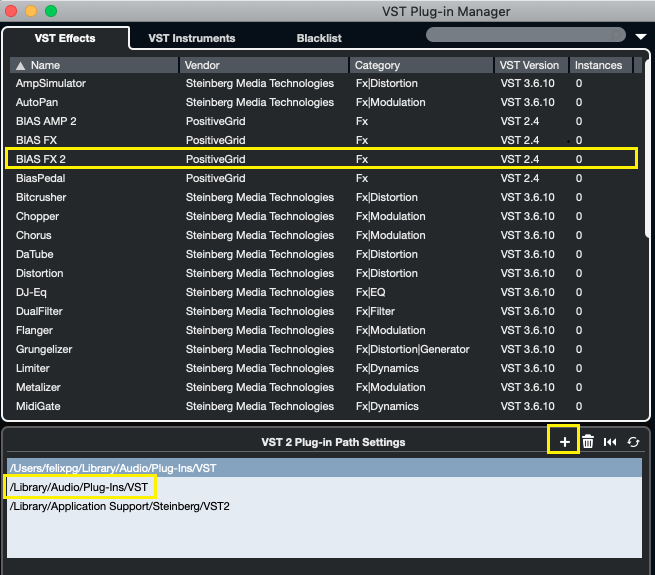Screen dimensions: 655x575
Task: Sort by the Instances column header
Action: (598, 65)
